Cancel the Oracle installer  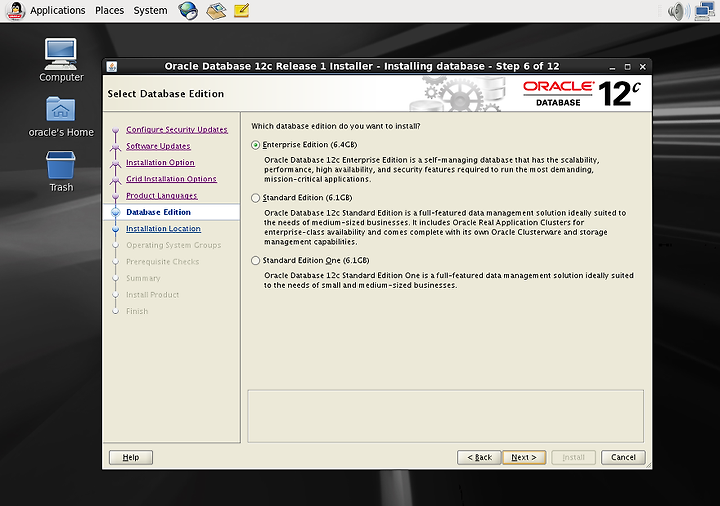(623, 457)
